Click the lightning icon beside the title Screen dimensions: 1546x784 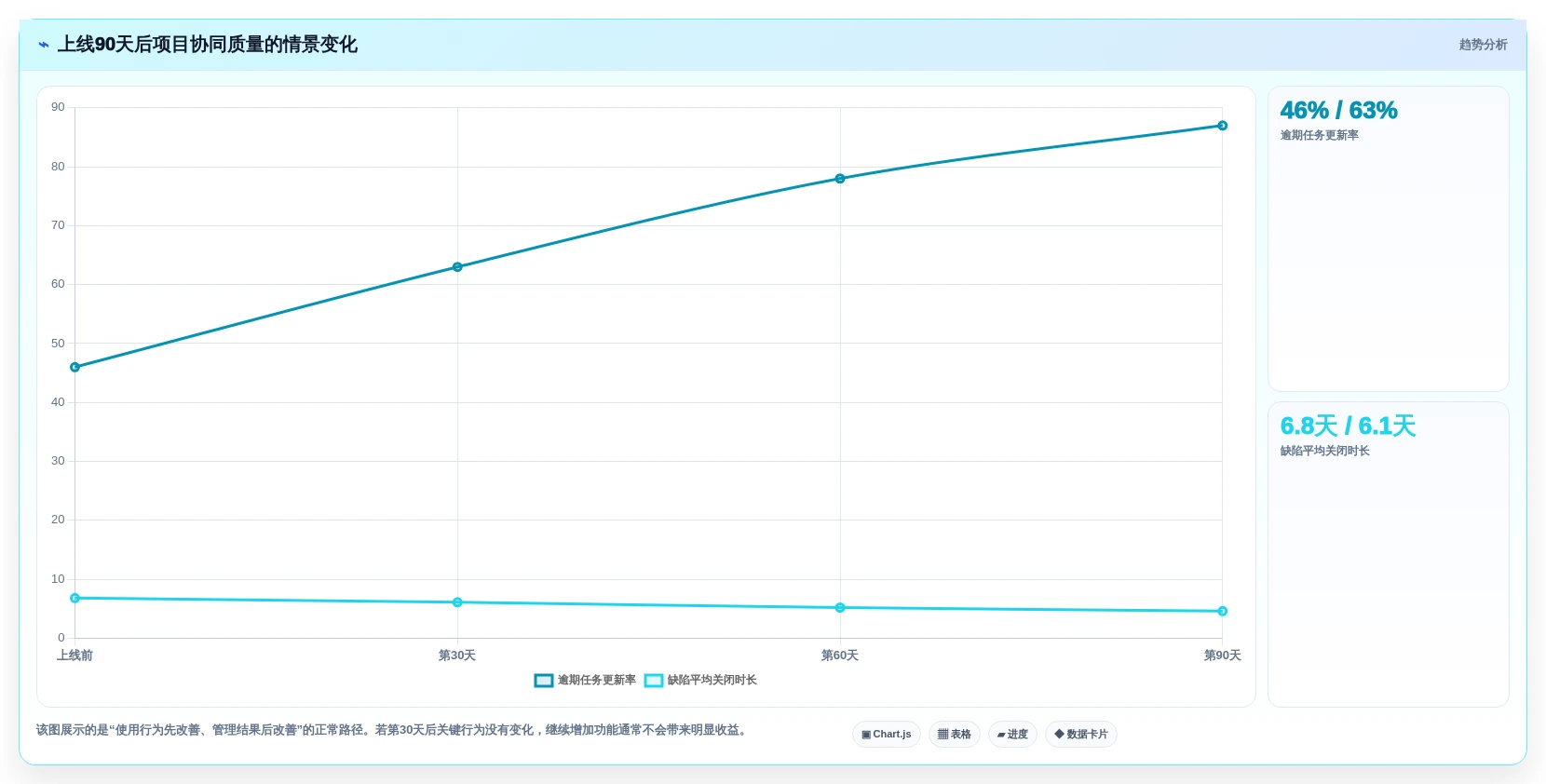[44, 45]
